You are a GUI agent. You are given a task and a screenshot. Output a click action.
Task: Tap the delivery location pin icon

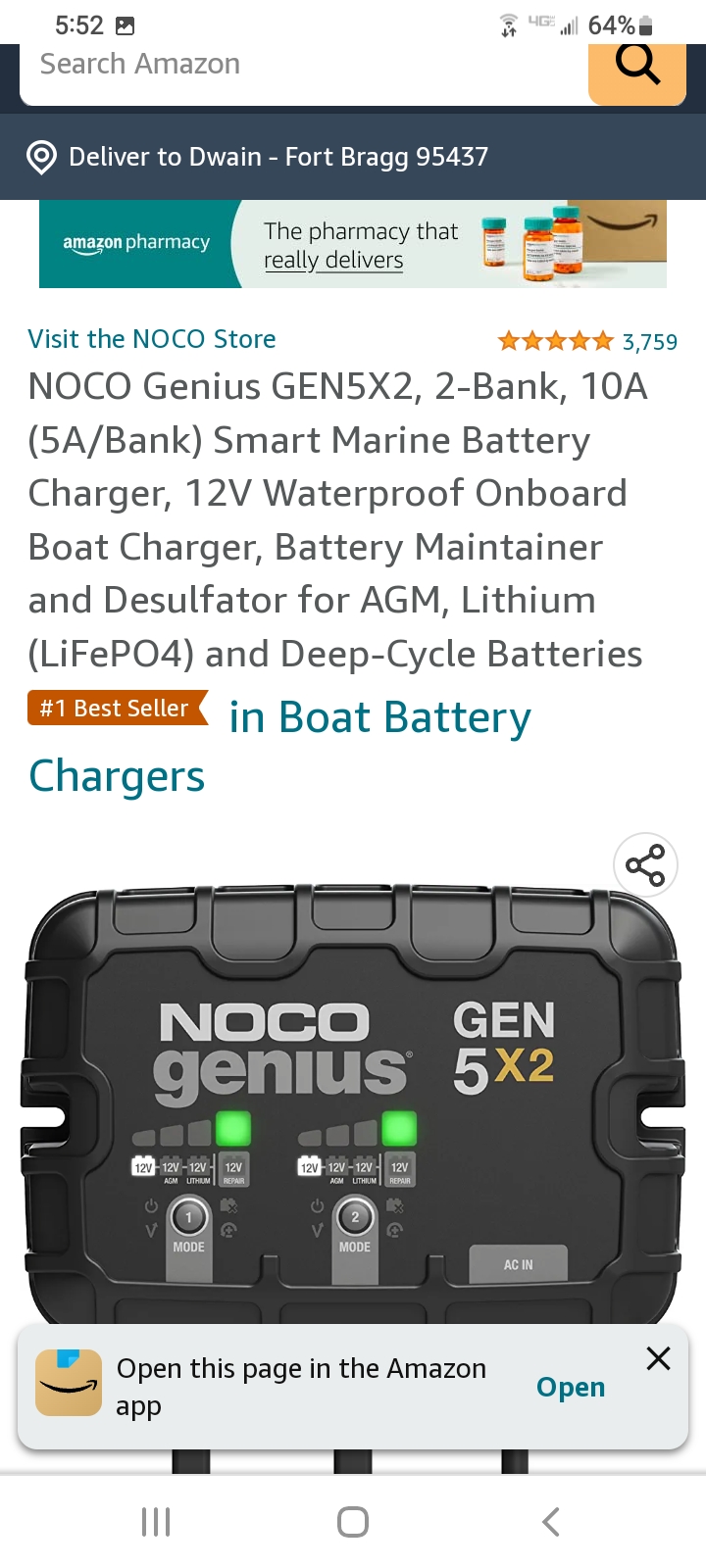pyautogui.click(x=41, y=157)
